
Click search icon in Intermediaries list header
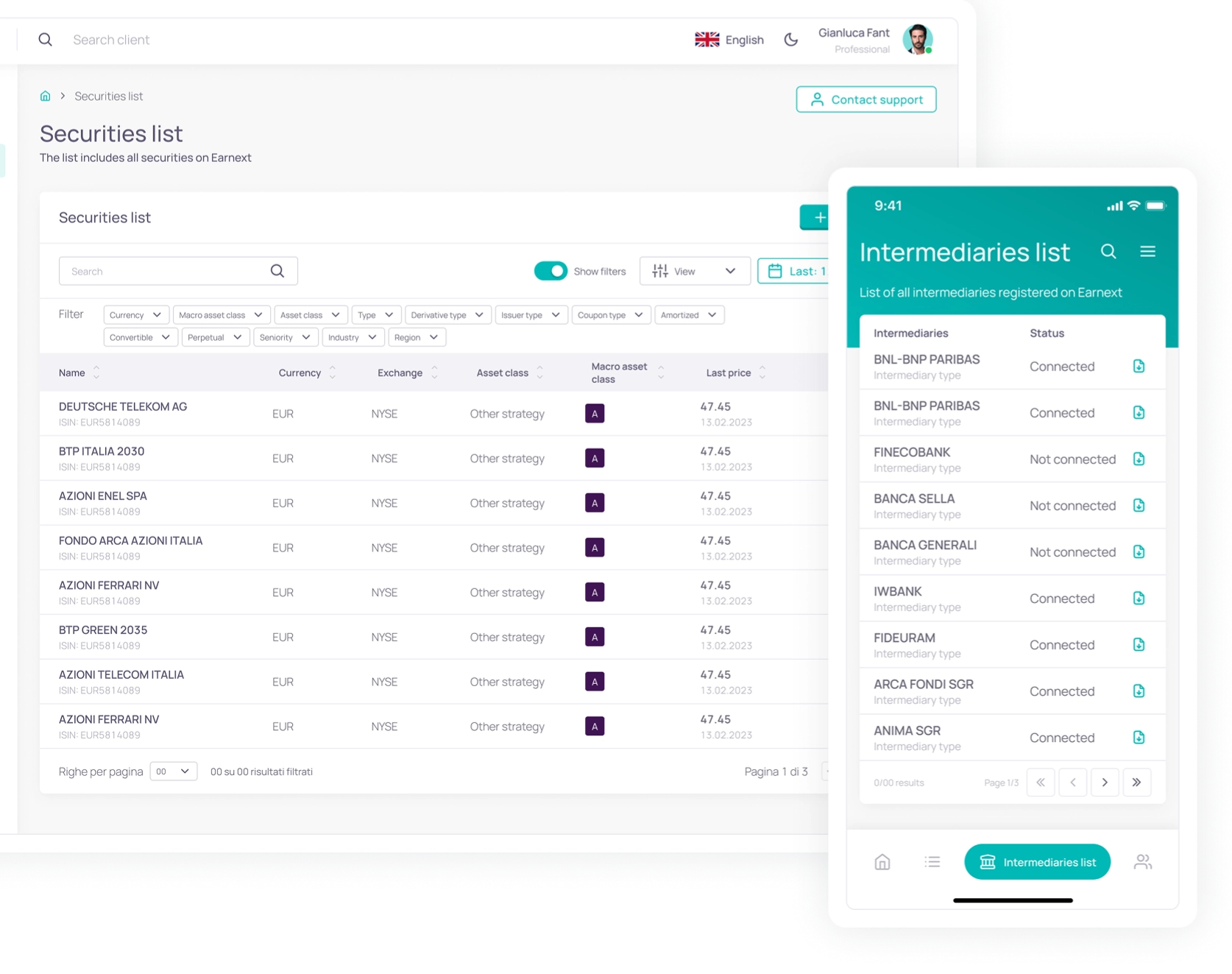pyautogui.click(x=1108, y=252)
